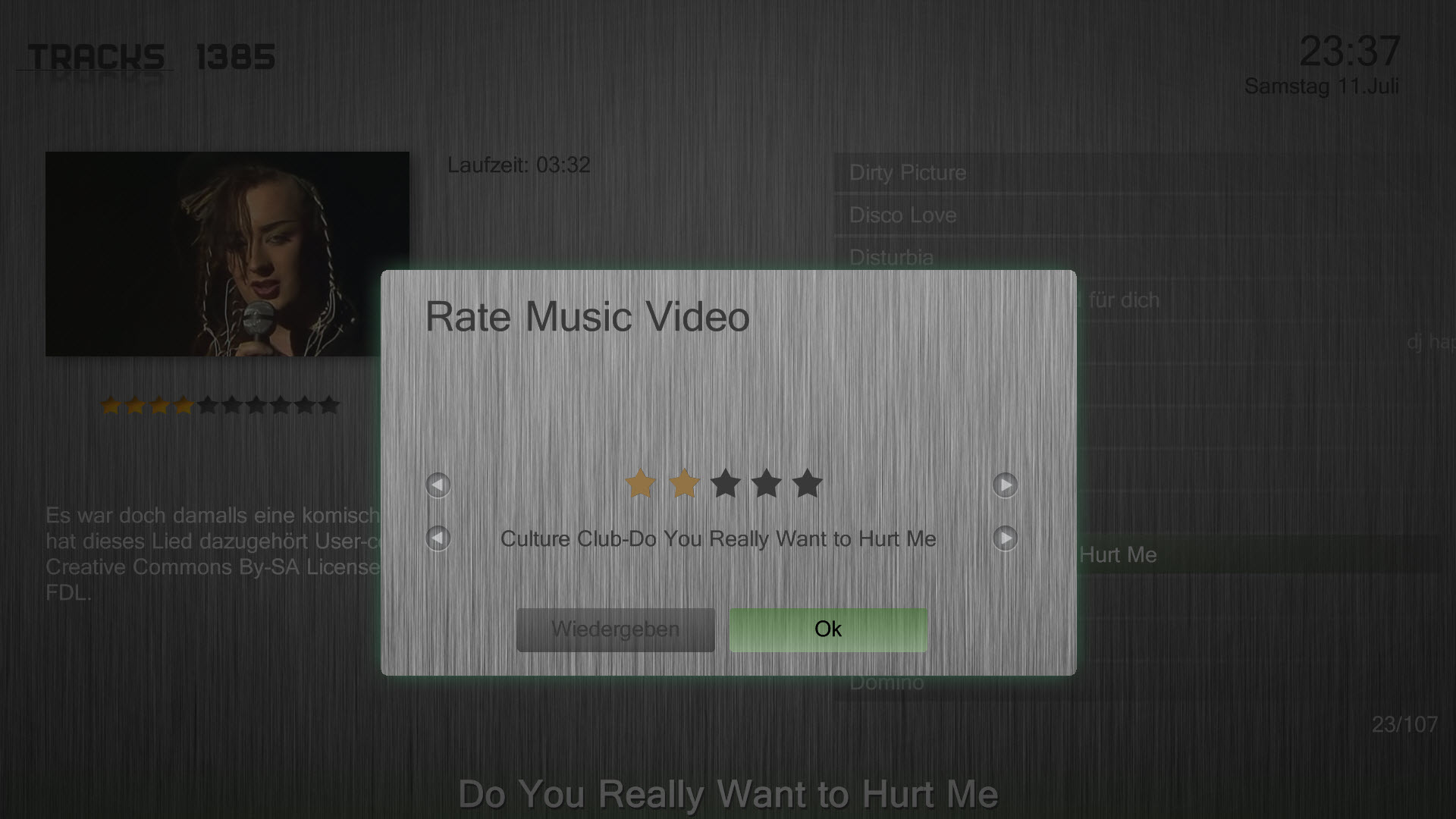Set rating to three stars in dialog
Screen dimensions: 1456x819
tap(726, 483)
